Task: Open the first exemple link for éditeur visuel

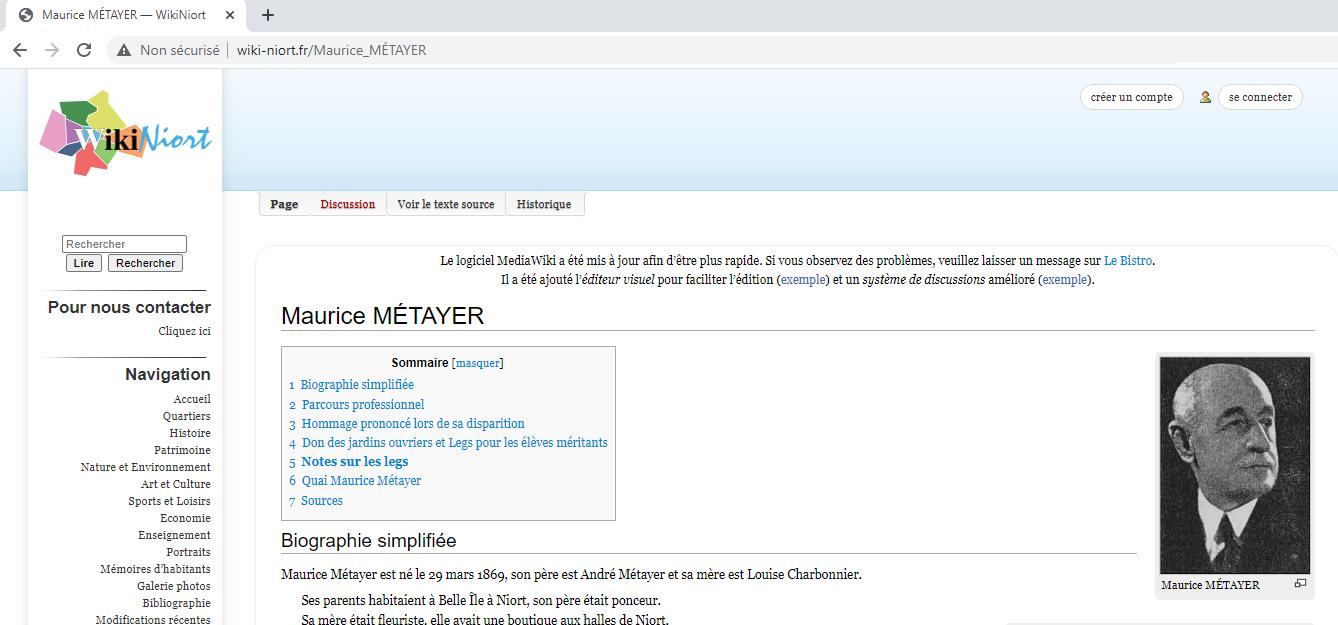Action: [x=803, y=280]
